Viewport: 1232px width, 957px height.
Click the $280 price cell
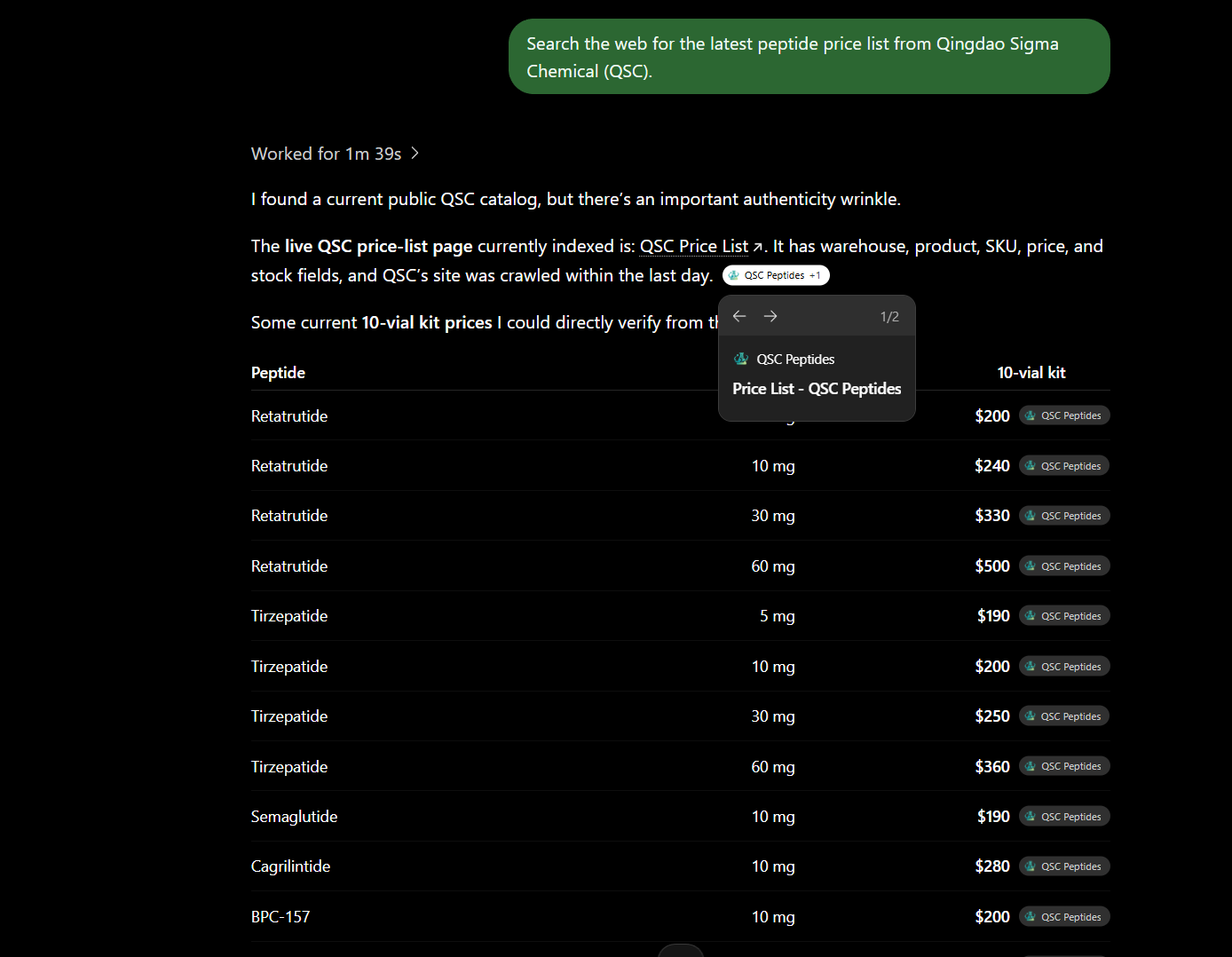click(x=992, y=866)
